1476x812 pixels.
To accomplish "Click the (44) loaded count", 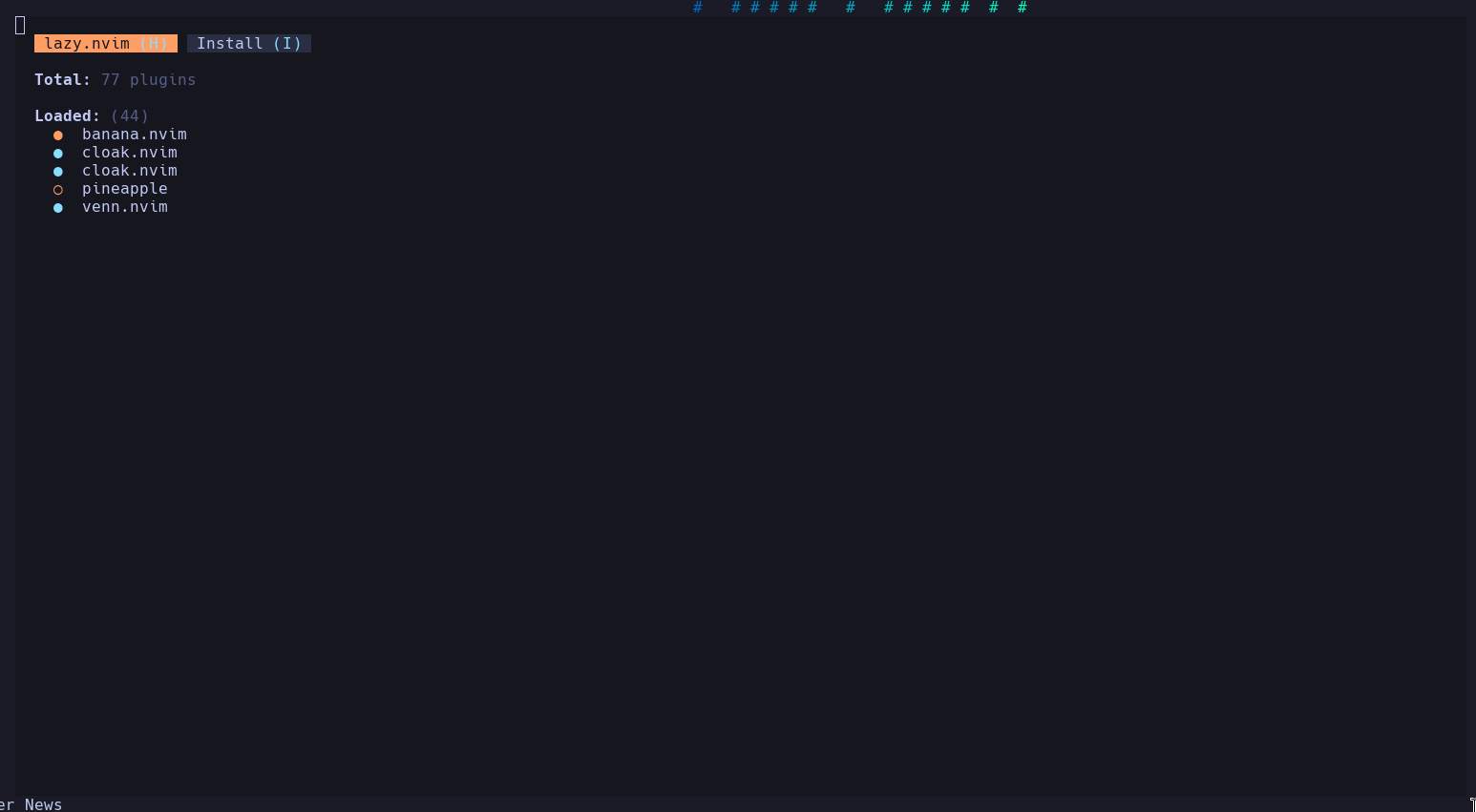I will pos(130,116).
